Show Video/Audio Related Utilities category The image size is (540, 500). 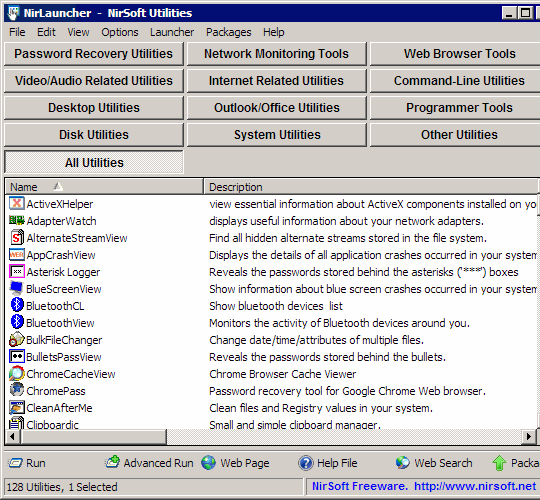click(x=94, y=81)
